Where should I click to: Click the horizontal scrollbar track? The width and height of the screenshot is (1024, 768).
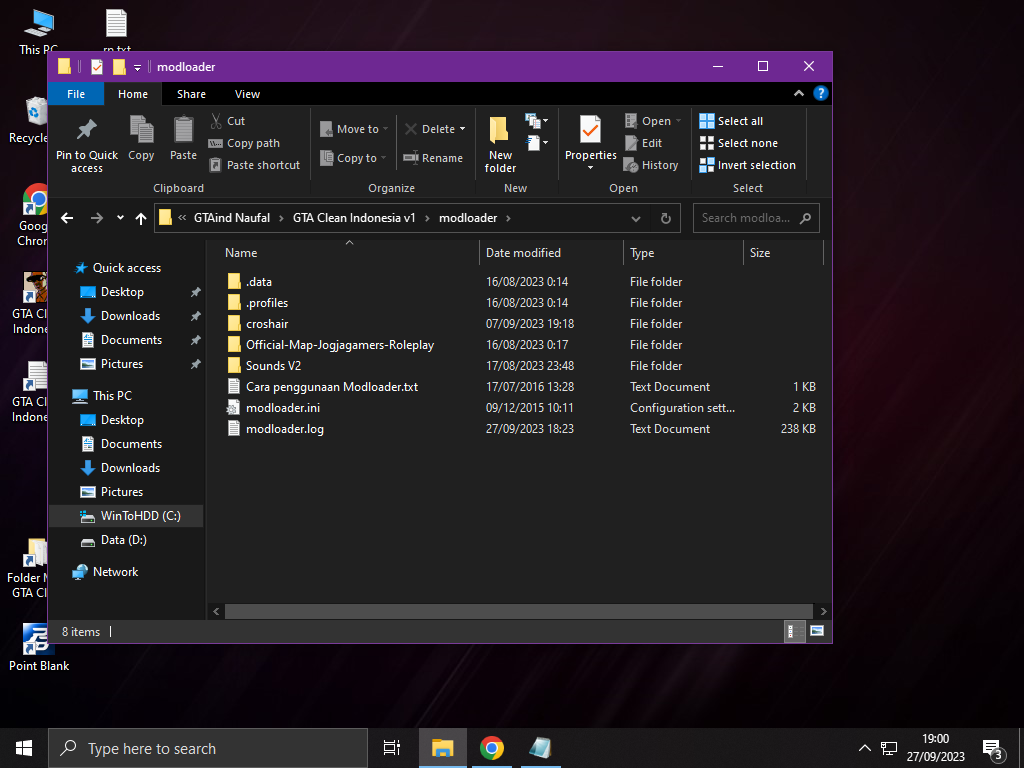[x=519, y=611]
